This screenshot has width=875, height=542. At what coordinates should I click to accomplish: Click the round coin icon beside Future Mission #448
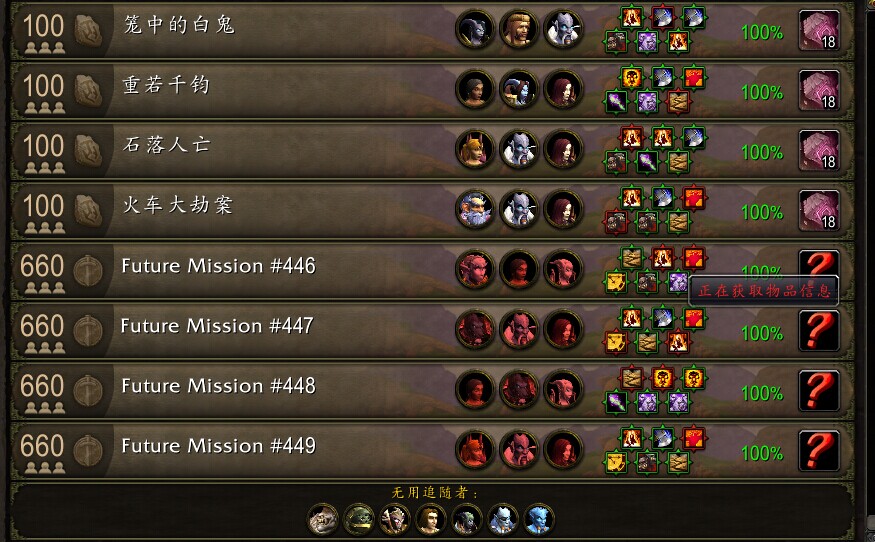click(88, 391)
